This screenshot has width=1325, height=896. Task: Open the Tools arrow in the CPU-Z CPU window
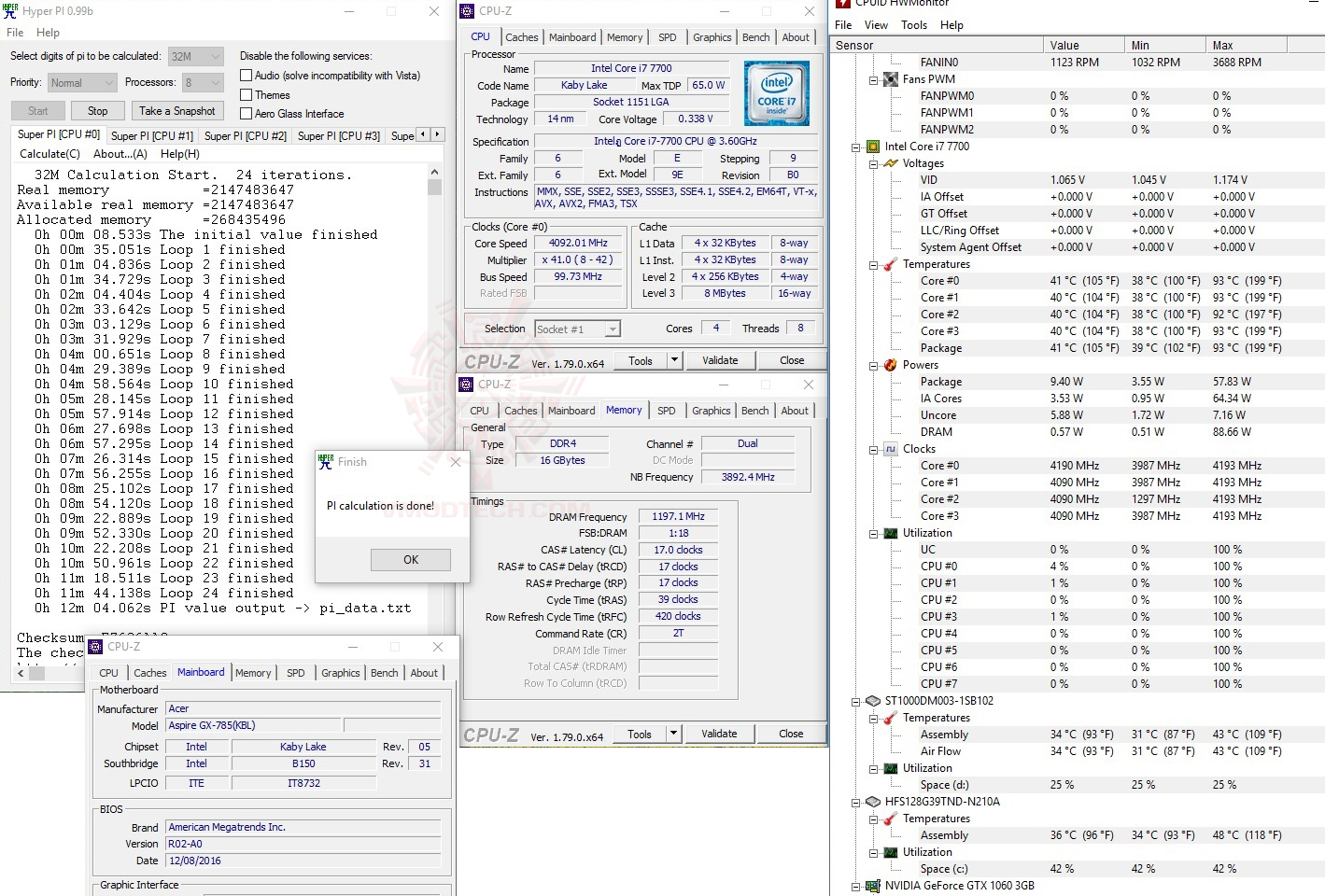(674, 360)
